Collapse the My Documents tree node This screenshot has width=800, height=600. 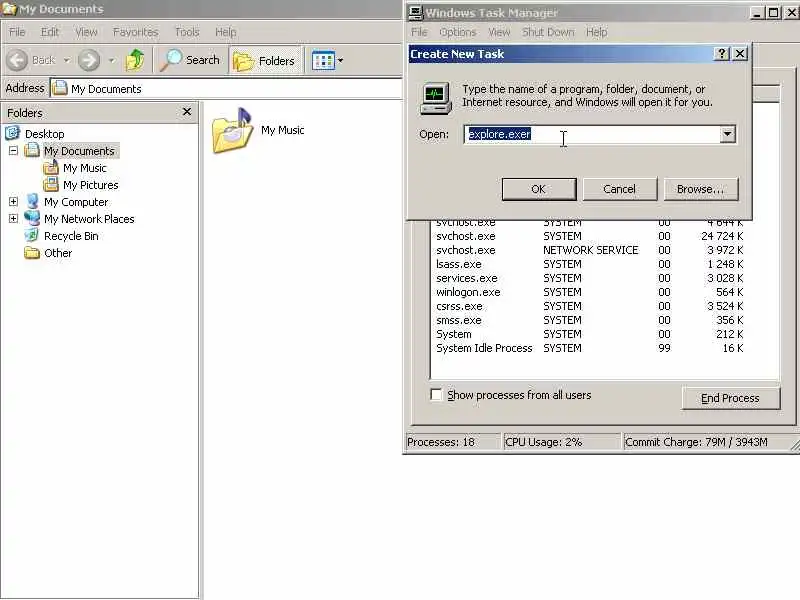pos(13,151)
